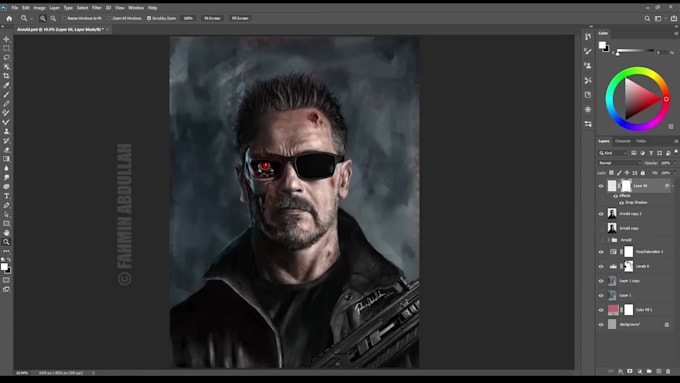Select the Move tool
The height and width of the screenshot is (383, 680).
point(6,39)
